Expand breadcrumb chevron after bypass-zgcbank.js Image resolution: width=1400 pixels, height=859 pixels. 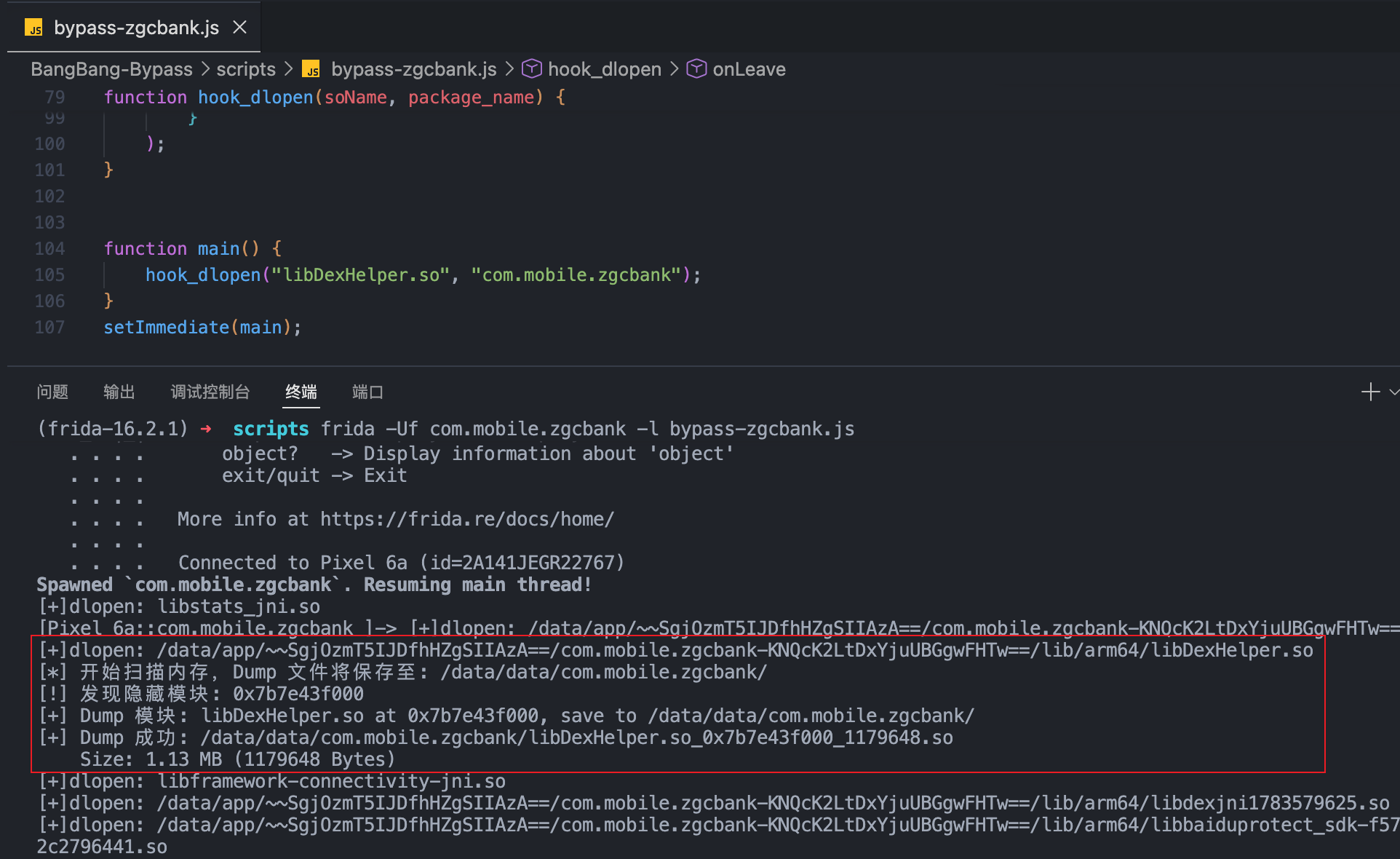[x=509, y=69]
